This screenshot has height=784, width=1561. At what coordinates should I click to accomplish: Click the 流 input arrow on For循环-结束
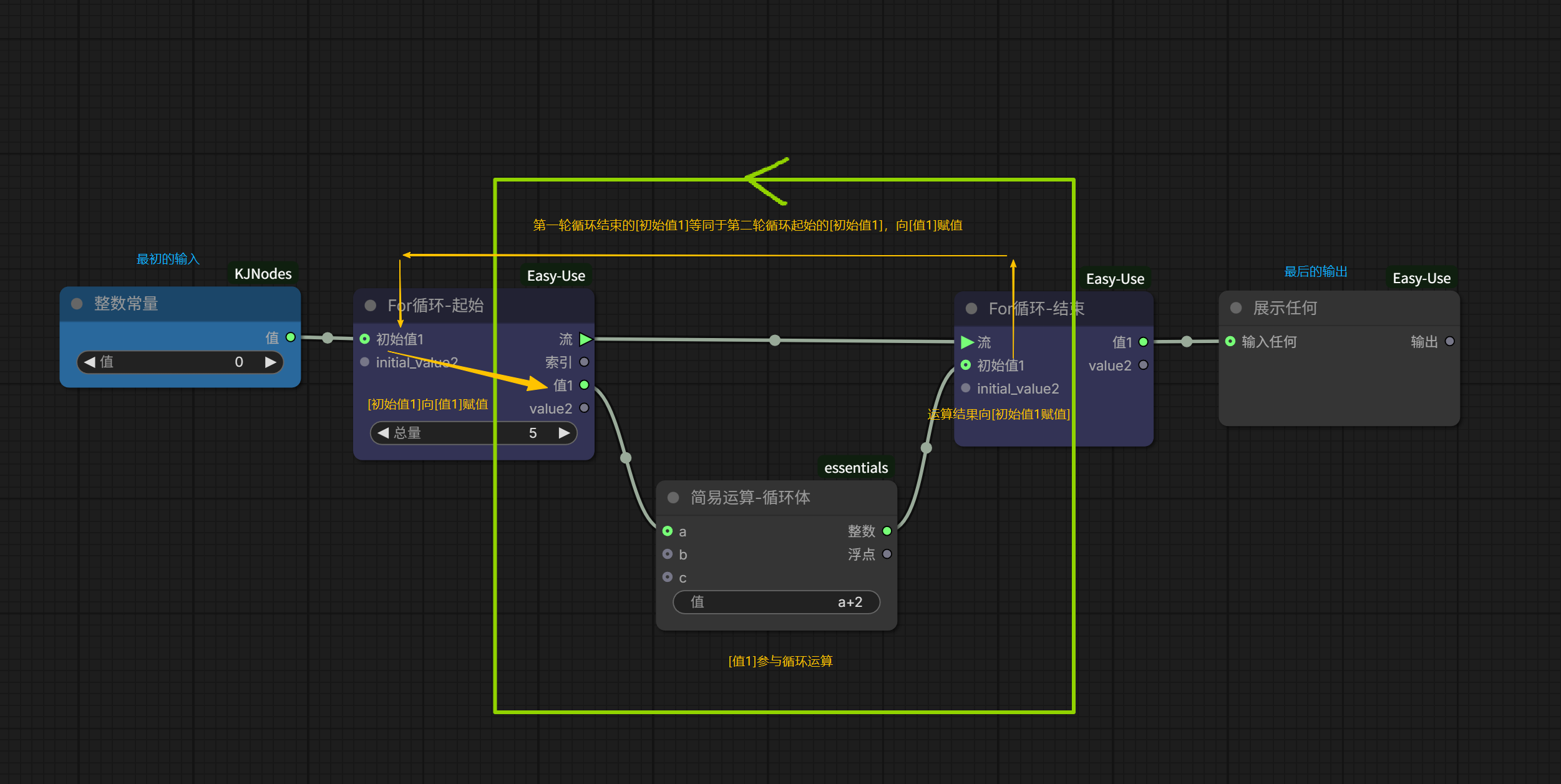coord(967,342)
